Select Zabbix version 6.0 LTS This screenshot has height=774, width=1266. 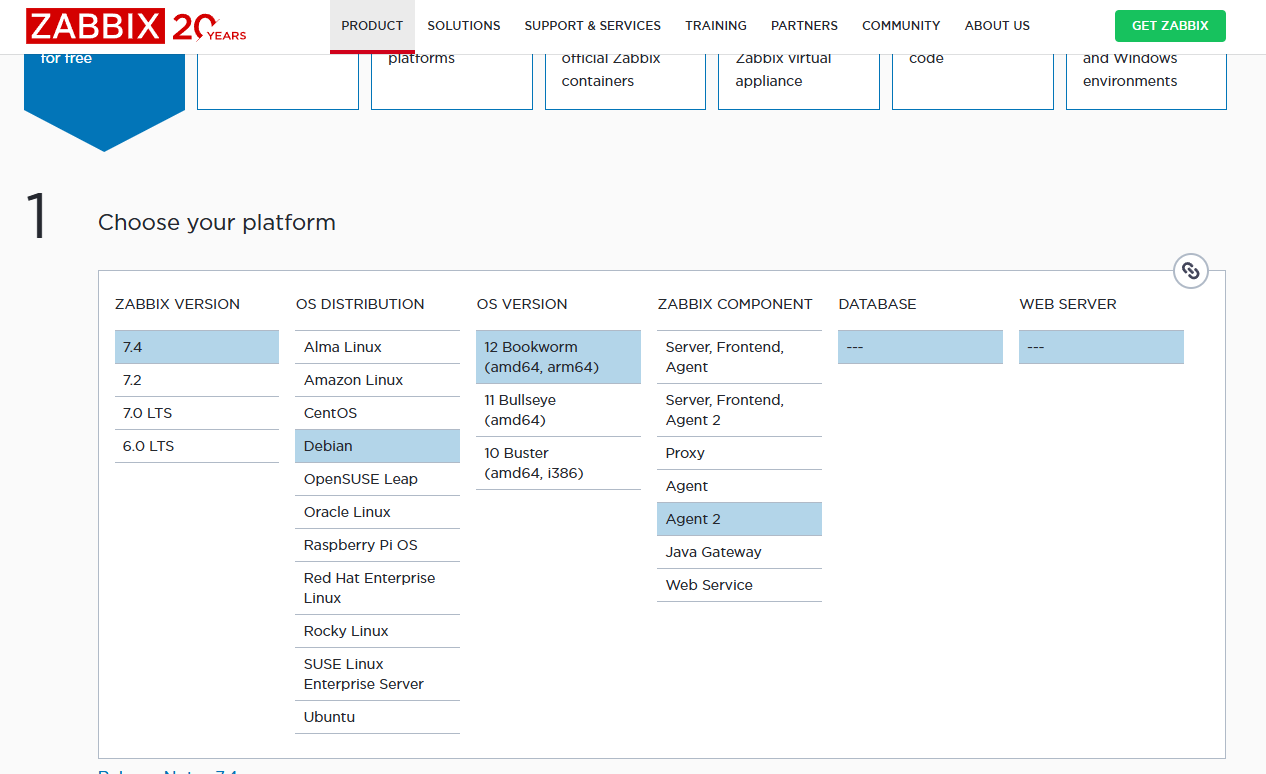point(197,446)
